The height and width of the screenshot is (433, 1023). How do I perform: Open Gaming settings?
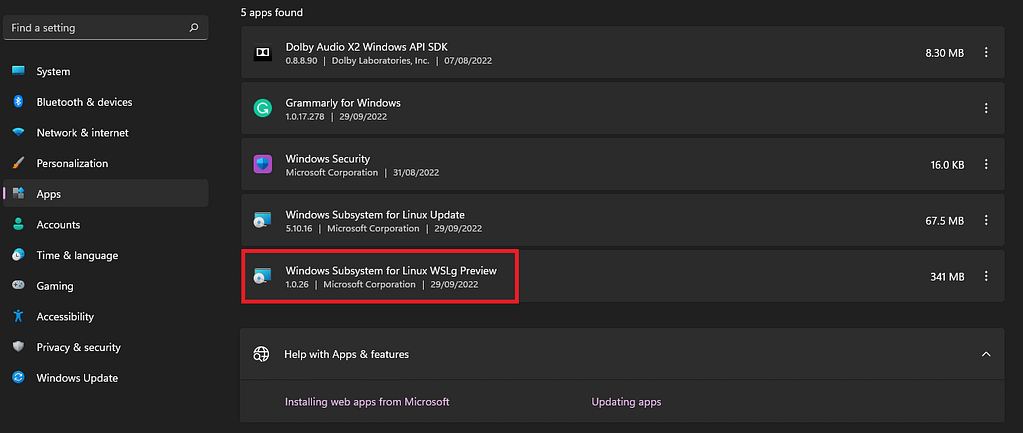[106, 286]
